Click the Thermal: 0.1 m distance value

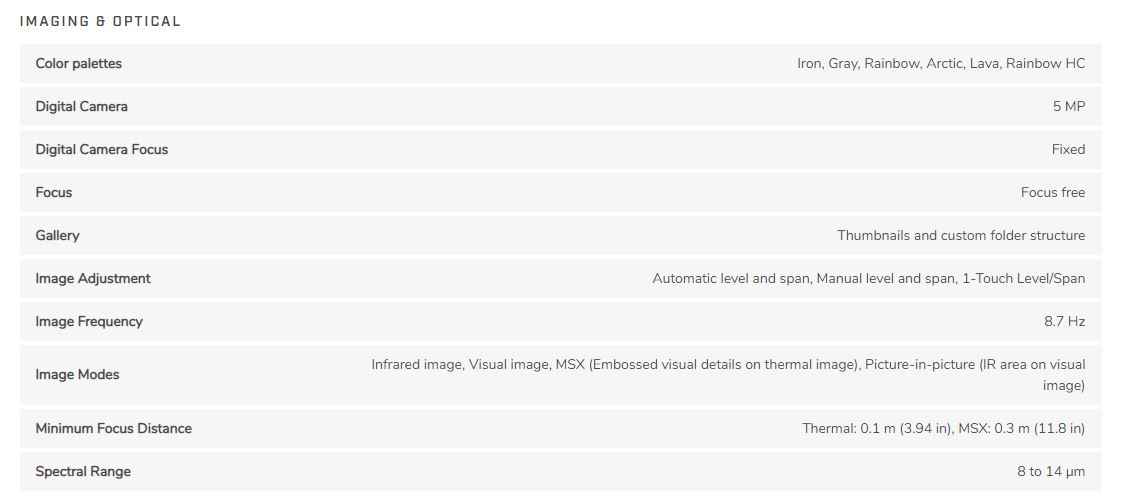click(x=943, y=429)
